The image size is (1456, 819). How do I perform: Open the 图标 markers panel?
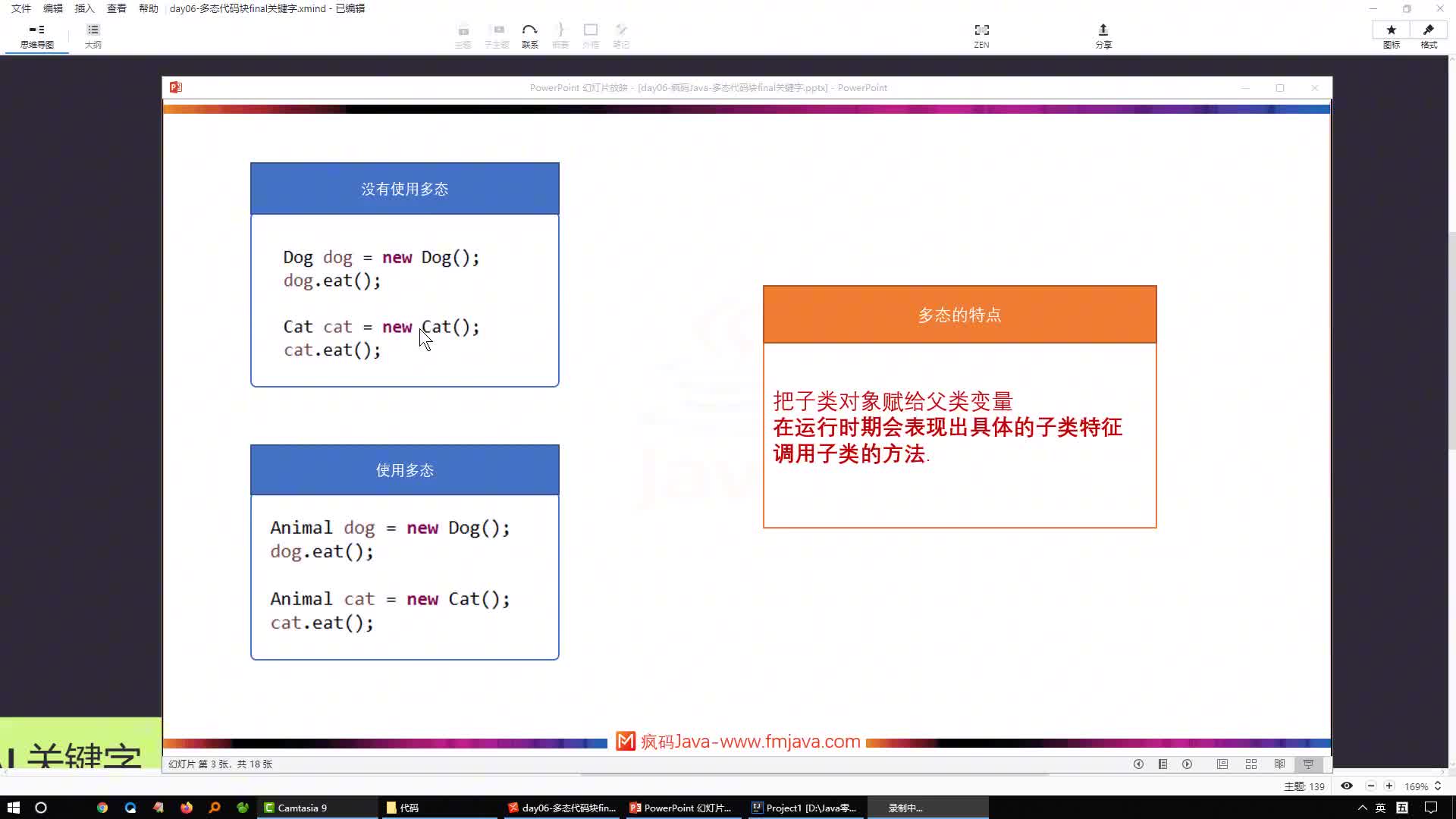click(1392, 36)
